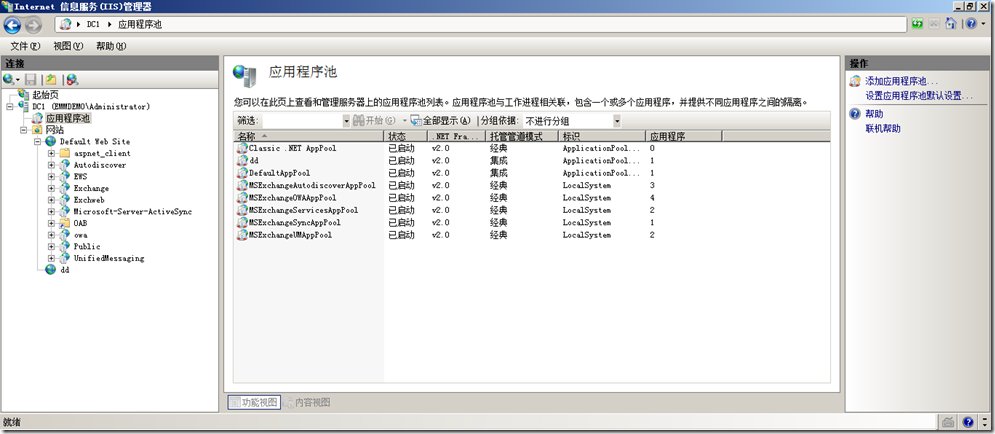Click the owa application icon
This screenshot has height=434, width=995.
click(x=64, y=235)
